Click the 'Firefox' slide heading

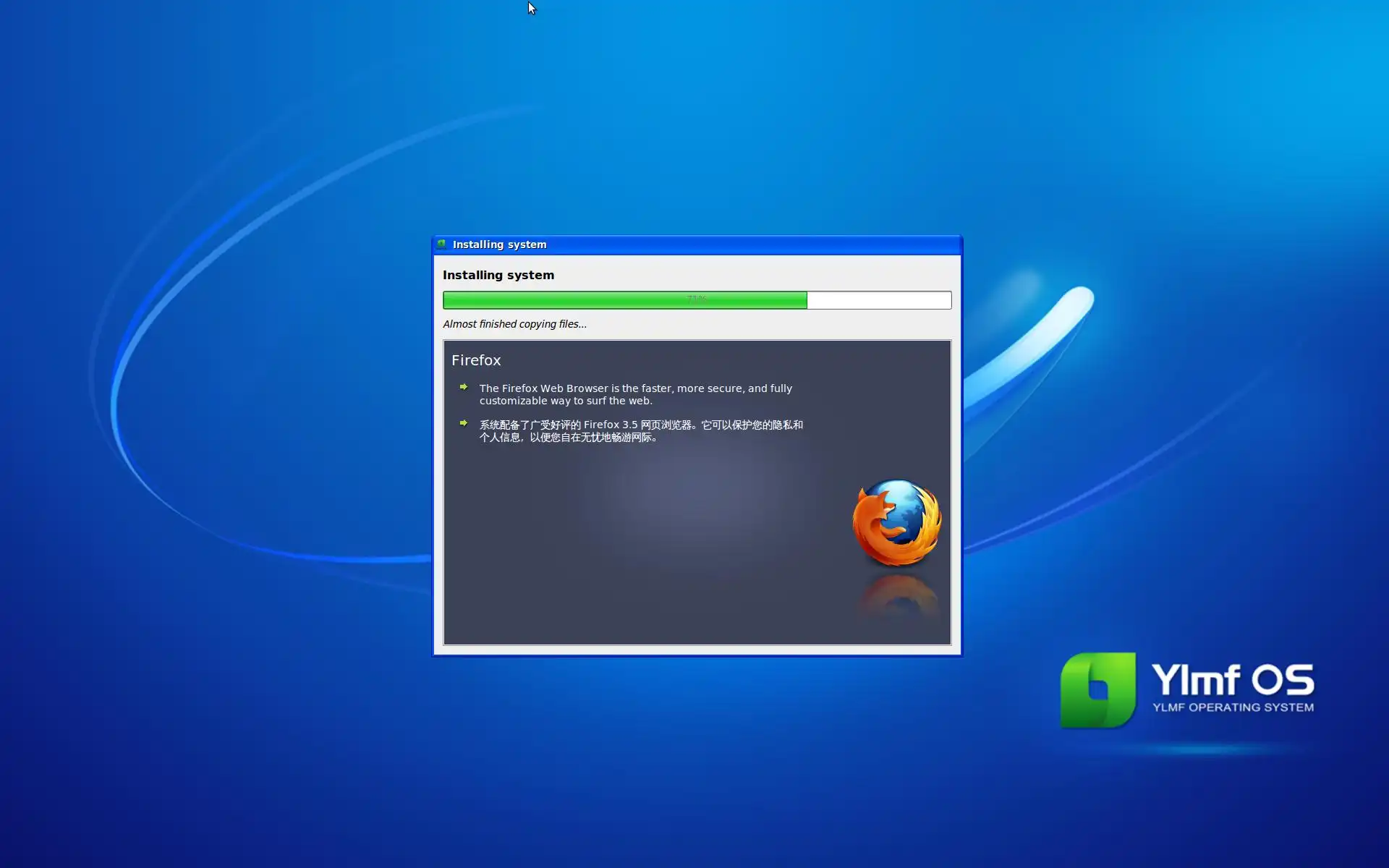click(476, 360)
